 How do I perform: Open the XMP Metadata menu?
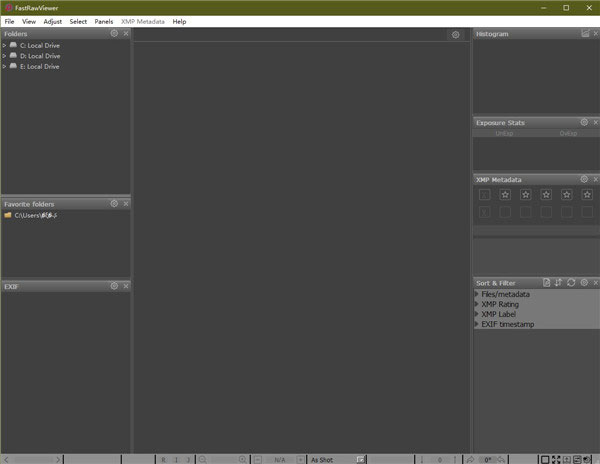pos(143,21)
